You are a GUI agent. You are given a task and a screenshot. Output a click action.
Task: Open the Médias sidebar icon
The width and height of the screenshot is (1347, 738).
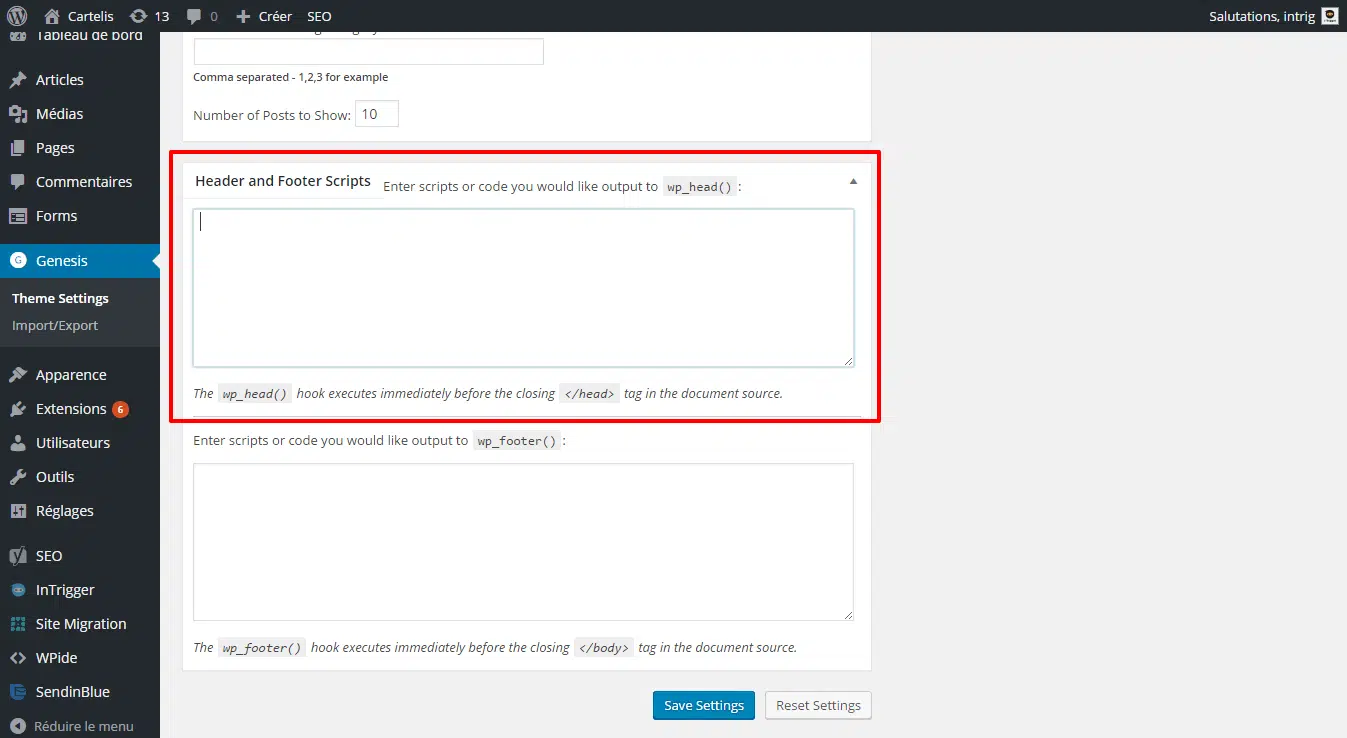click(17, 114)
